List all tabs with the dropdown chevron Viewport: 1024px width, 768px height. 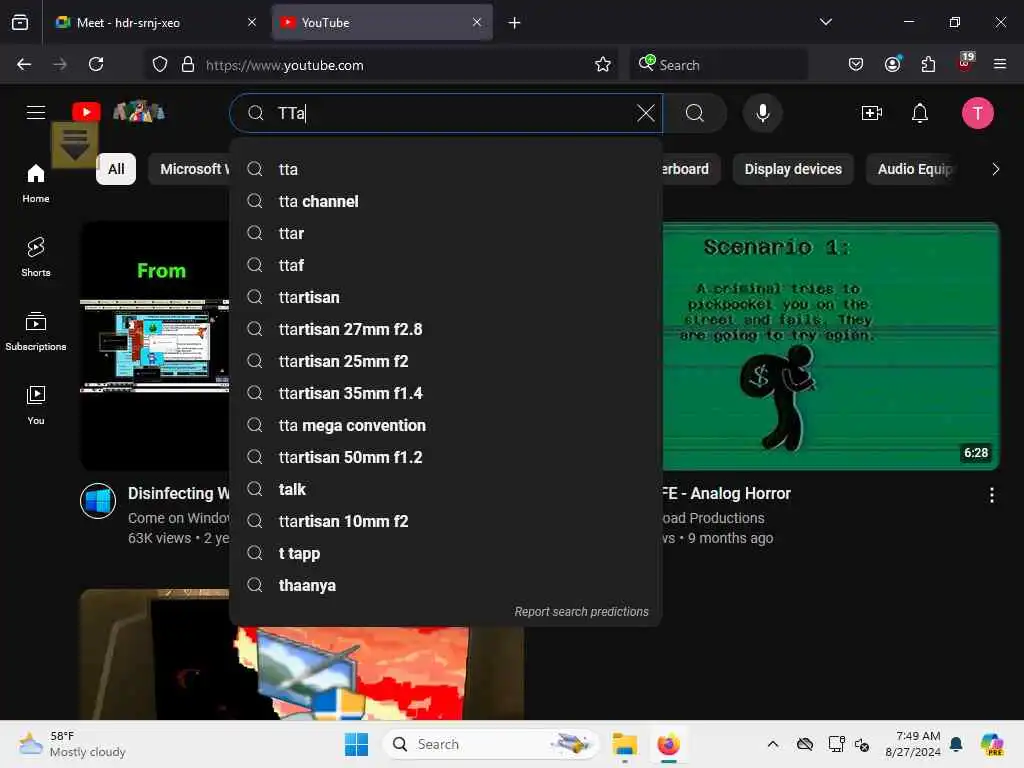click(x=825, y=22)
